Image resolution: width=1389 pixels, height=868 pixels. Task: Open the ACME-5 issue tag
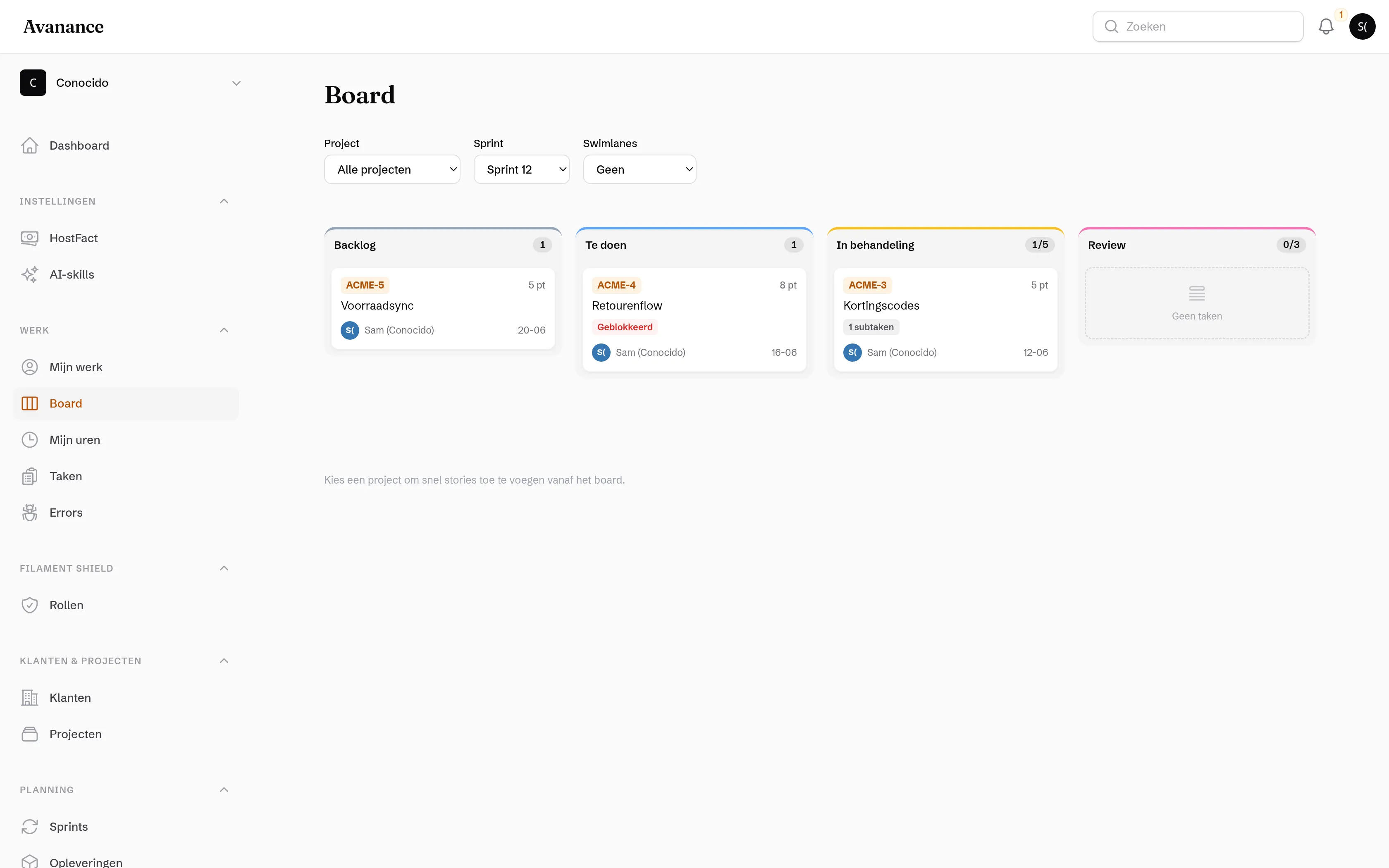365,285
